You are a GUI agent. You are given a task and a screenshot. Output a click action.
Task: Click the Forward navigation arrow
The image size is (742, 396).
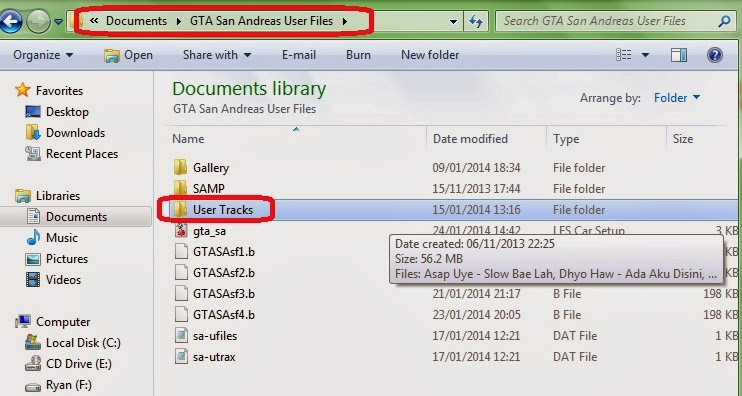point(38,21)
